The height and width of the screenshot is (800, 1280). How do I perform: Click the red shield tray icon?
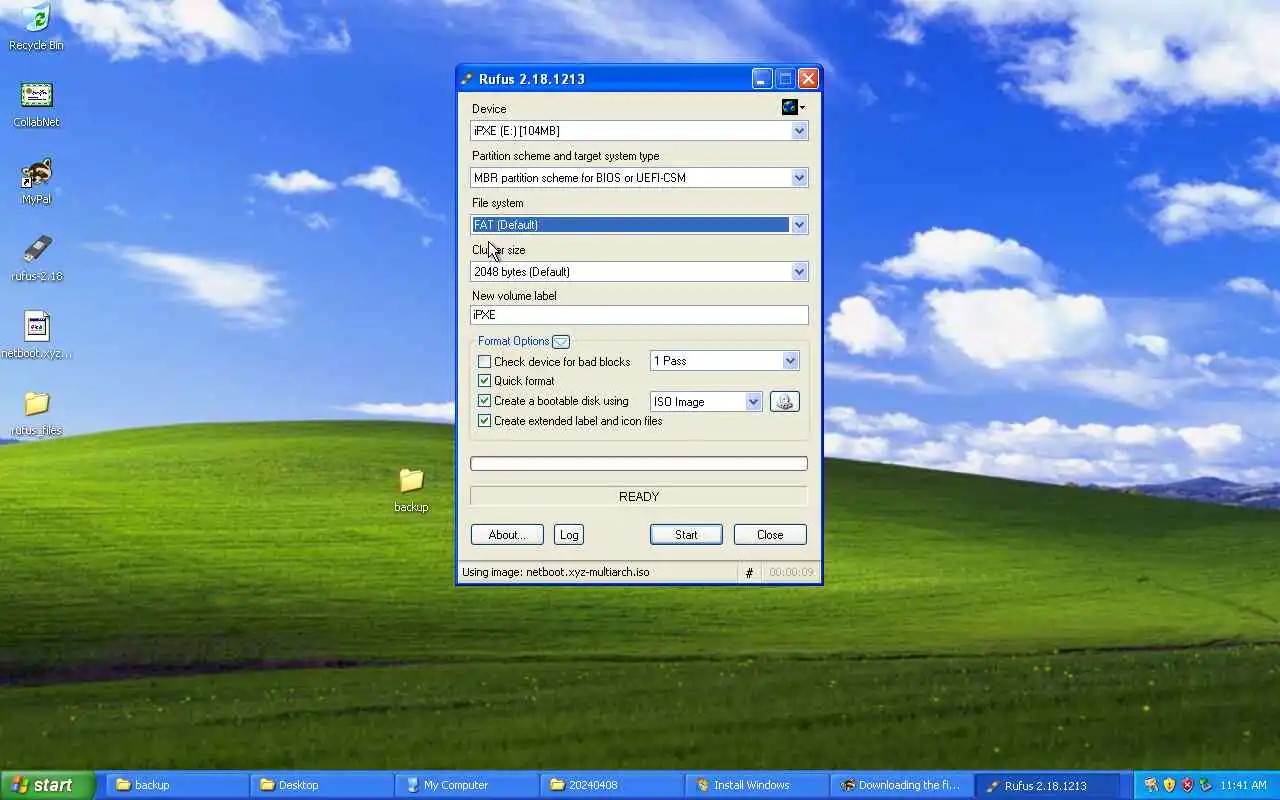coord(1187,785)
